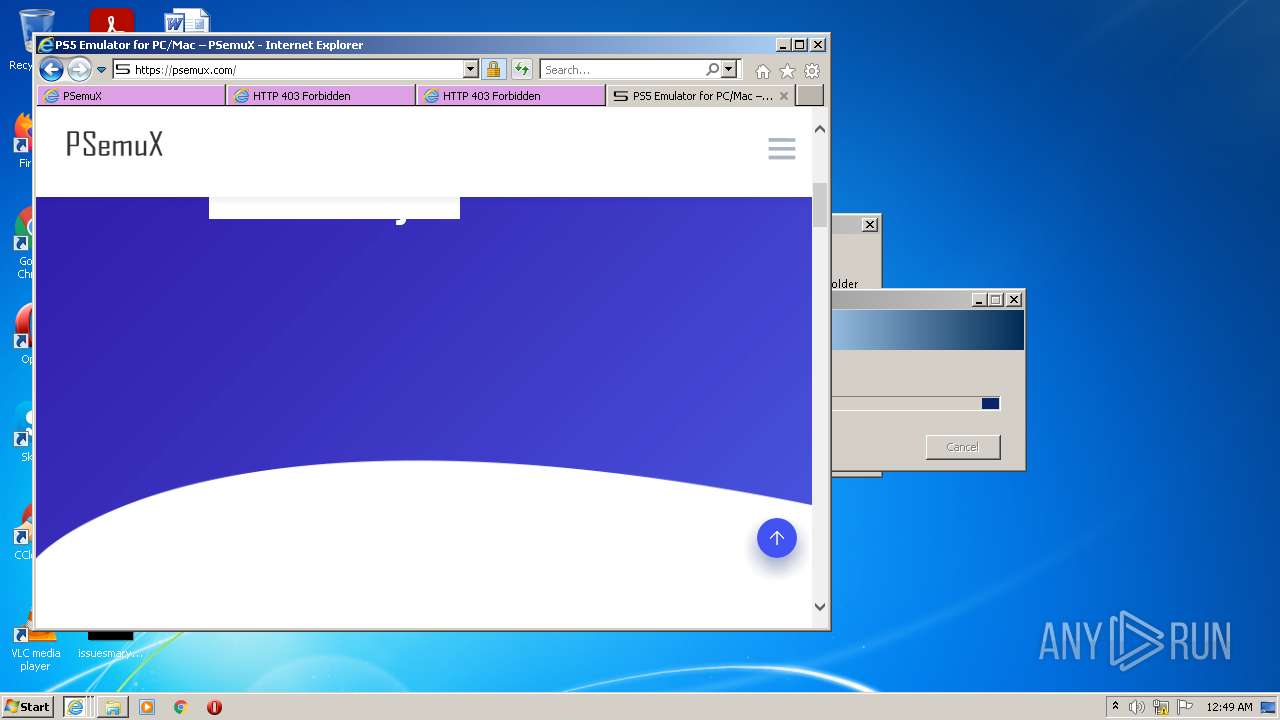The height and width of the screenshot is (720, 1280).
Task: Open recent pages dropdown beside forward arrow
Action: pyautogui.click(x=101, y=70)
